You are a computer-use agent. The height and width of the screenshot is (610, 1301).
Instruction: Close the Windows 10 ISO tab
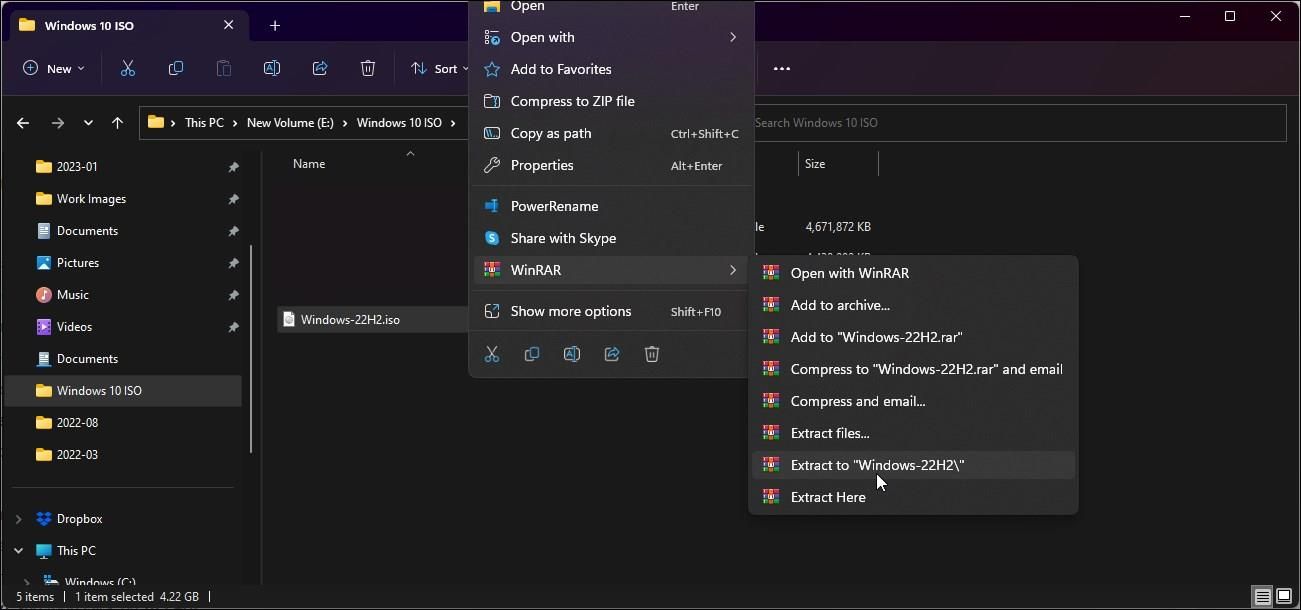pyautogui.click(x=228, y=25)
